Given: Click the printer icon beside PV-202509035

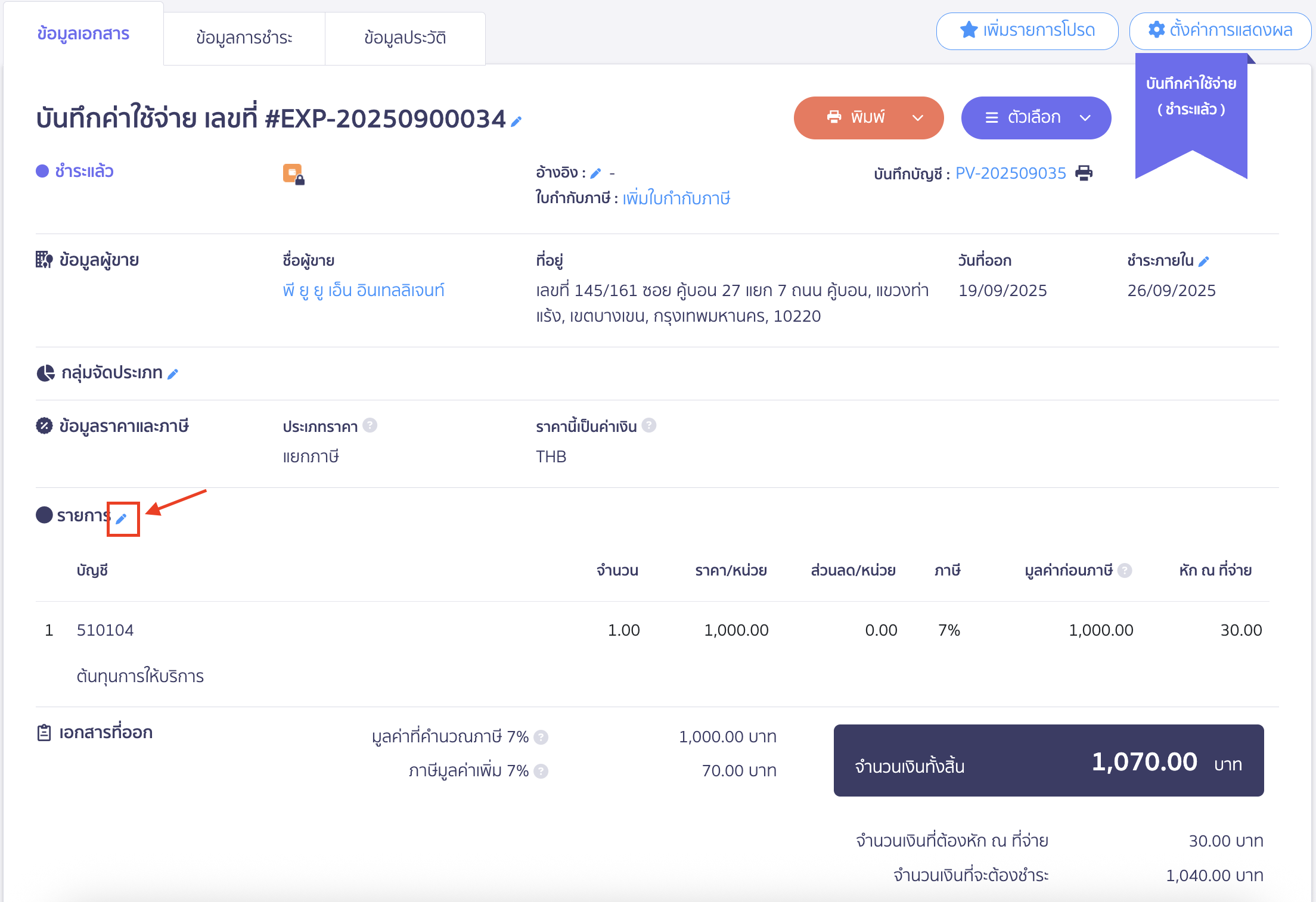Looking at the screenshot, I should pos(1084,173).
